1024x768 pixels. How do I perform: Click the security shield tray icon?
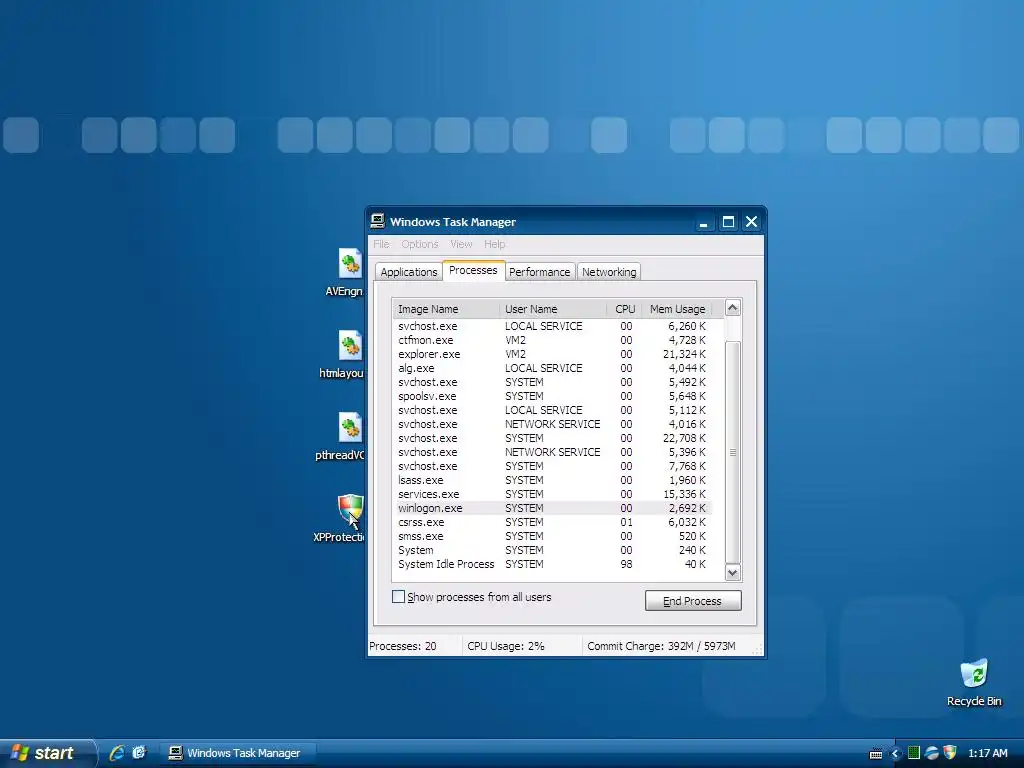click(x=950, y=753)
